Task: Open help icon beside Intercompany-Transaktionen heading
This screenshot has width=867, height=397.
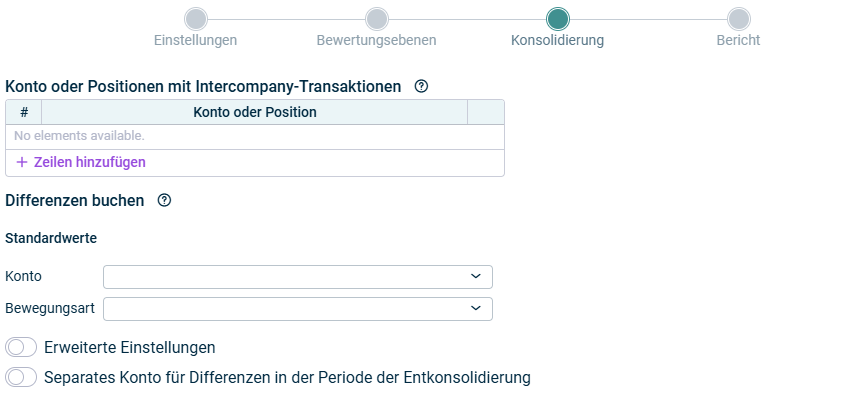Action: (x=421, y=86)
